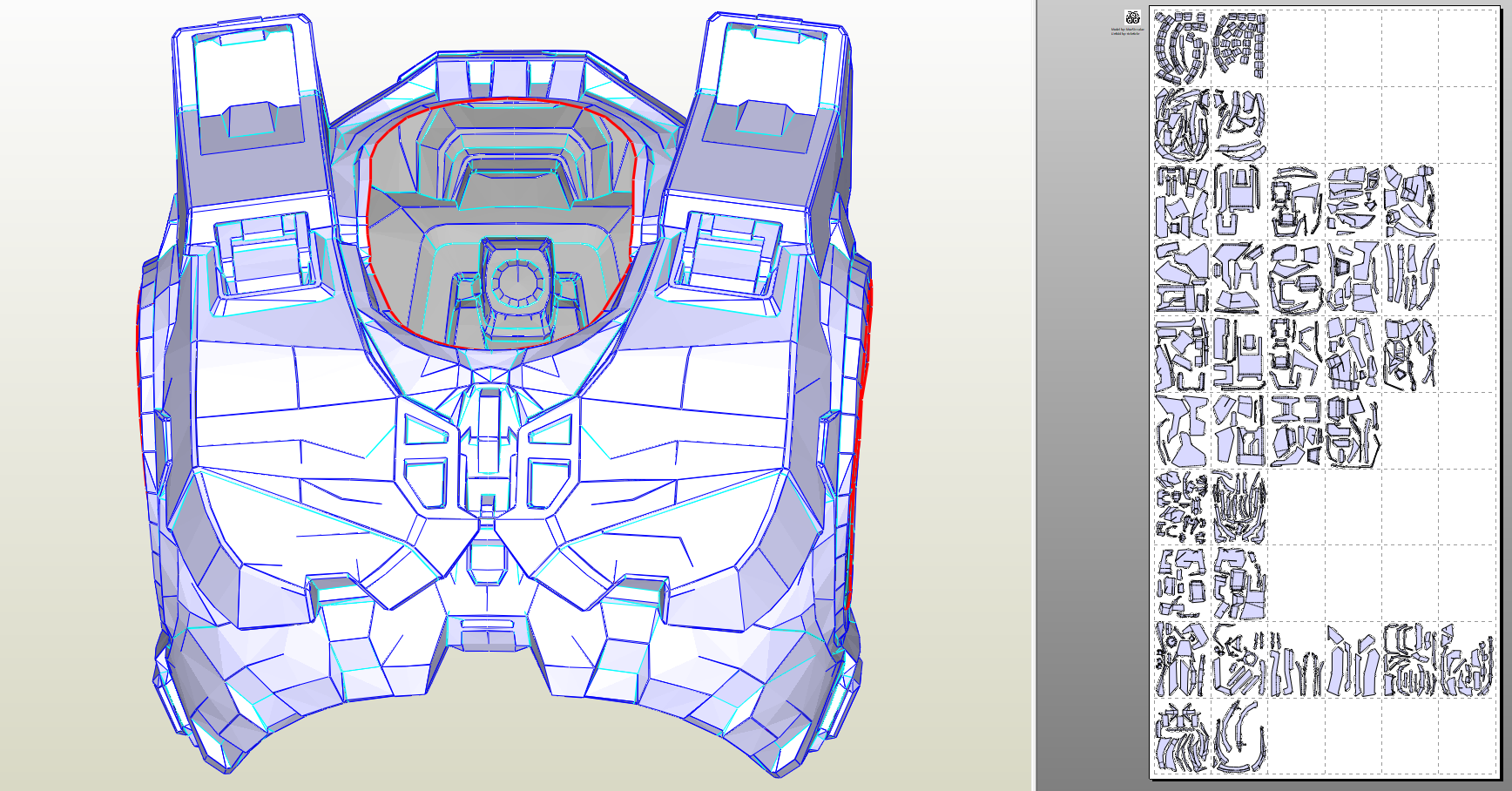Select the fifth parts page in the third row
Screen dimensions: 1512x791
(1409, 201)
